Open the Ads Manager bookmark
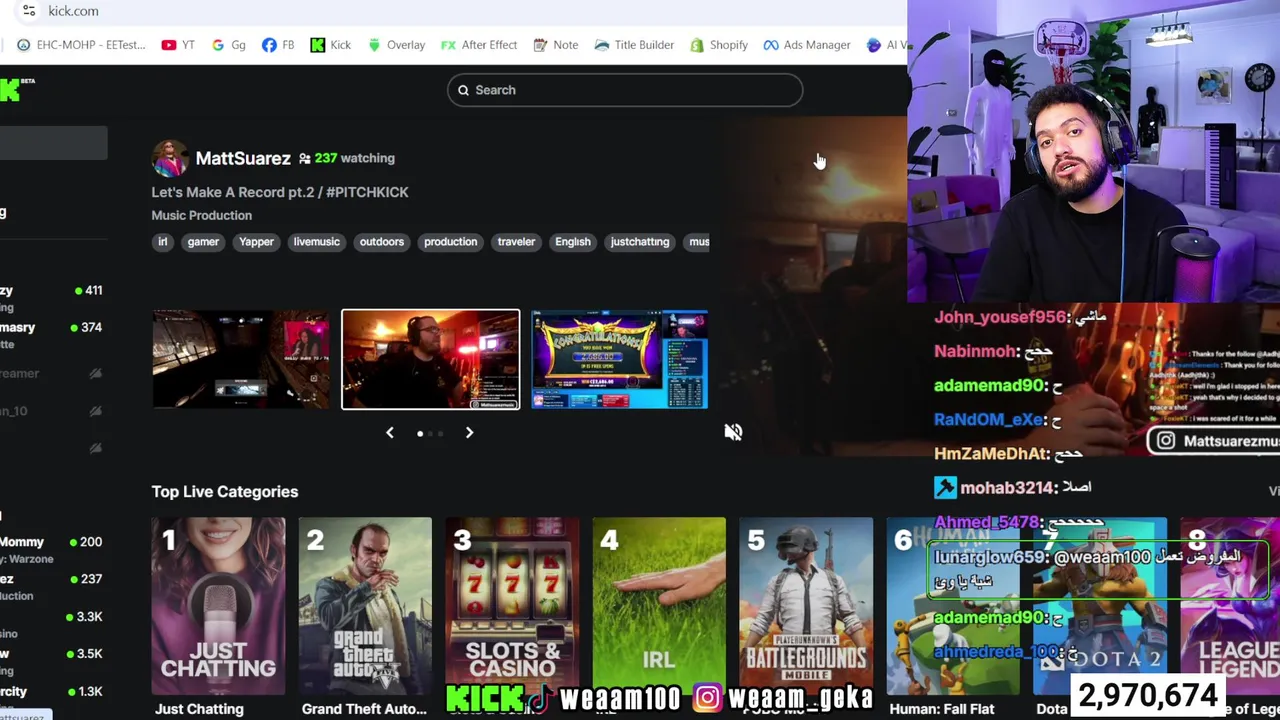The height and width of the screenshot is (720, 1280). click(x=806, y=45)
